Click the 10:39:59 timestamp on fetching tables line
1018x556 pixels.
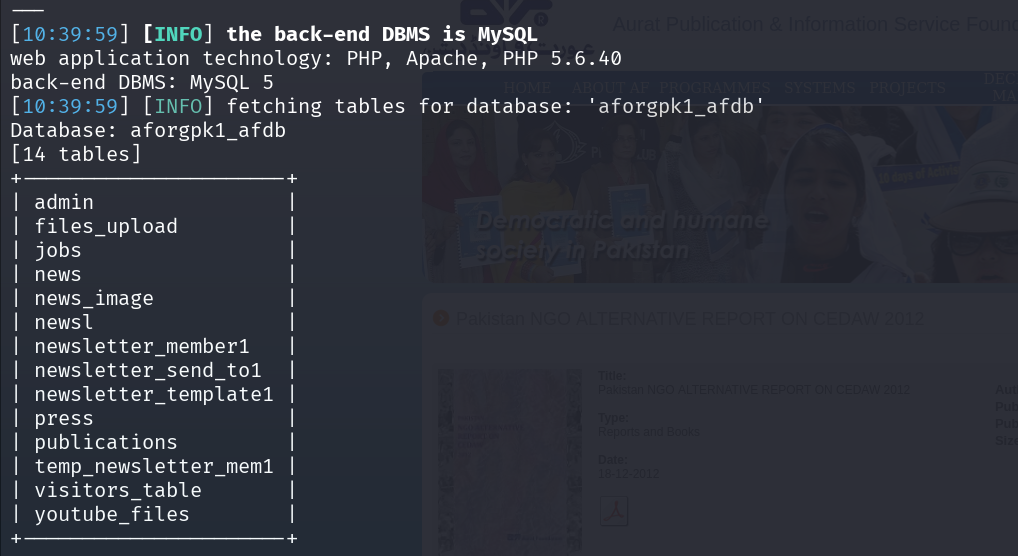tap(70, 107)
